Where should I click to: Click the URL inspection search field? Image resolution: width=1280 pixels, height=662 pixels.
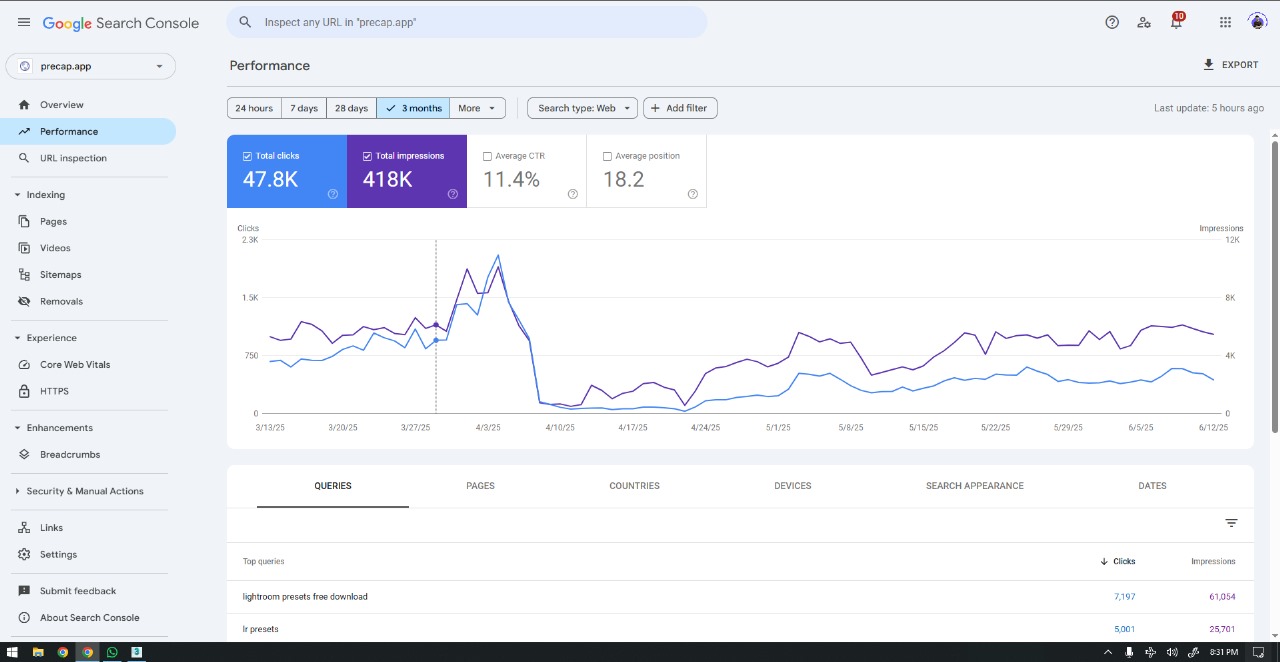point(467,22)
